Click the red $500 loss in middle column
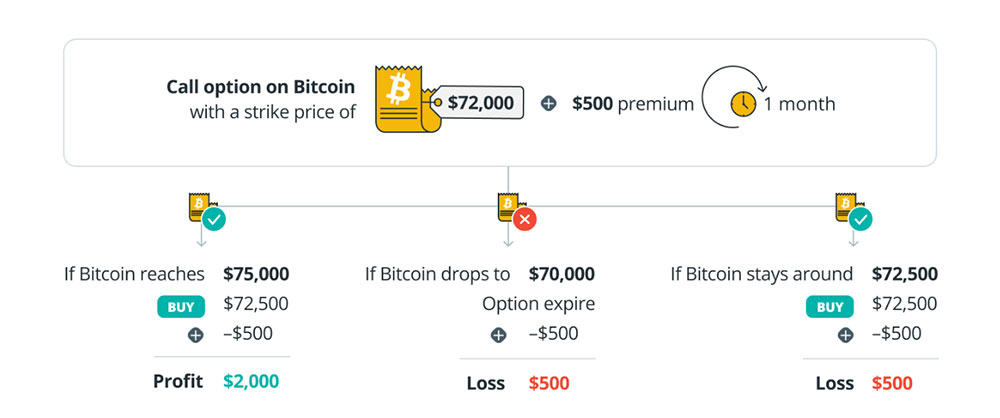 pos(549,383)
